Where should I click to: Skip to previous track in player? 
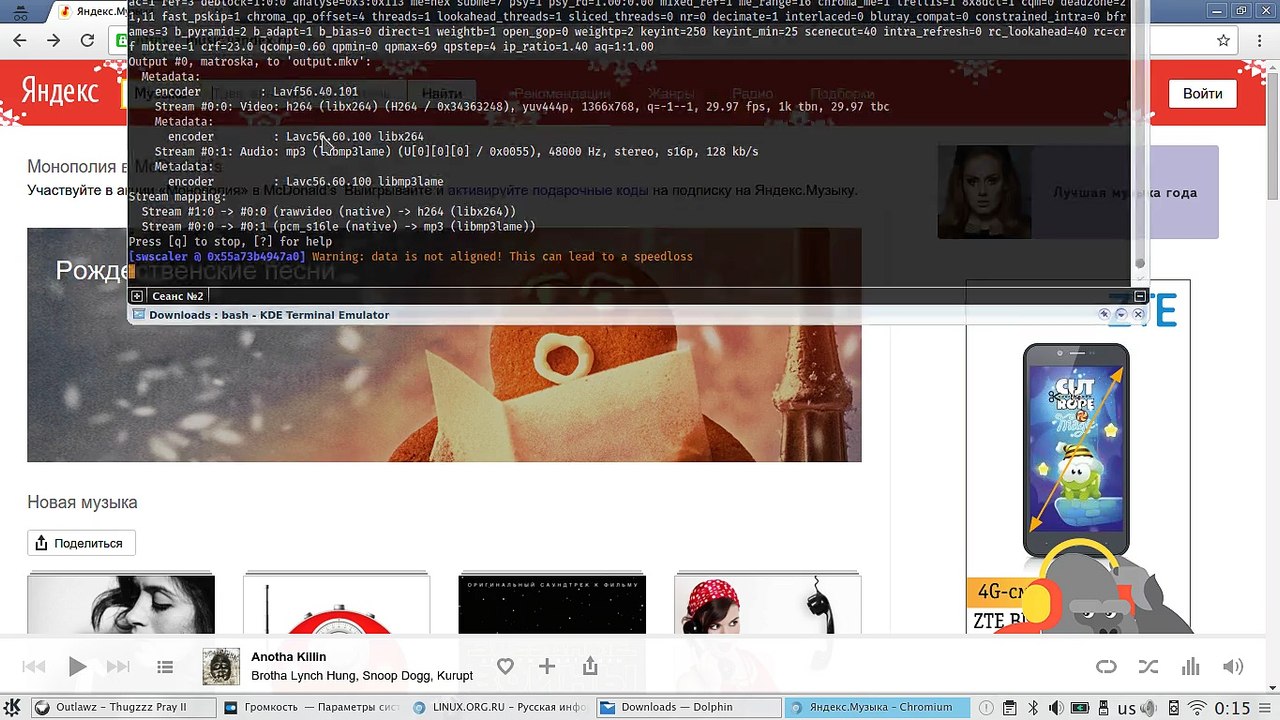(33, 667)
